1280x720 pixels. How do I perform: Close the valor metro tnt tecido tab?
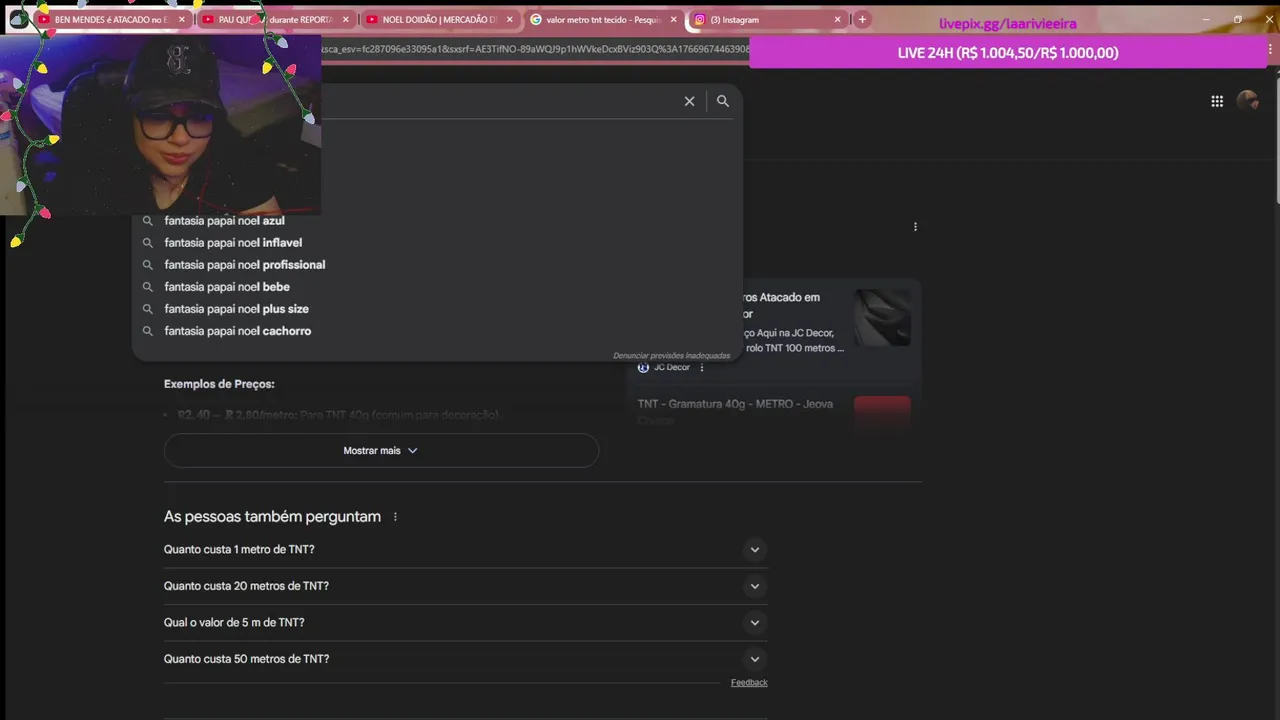coord(673,19)
